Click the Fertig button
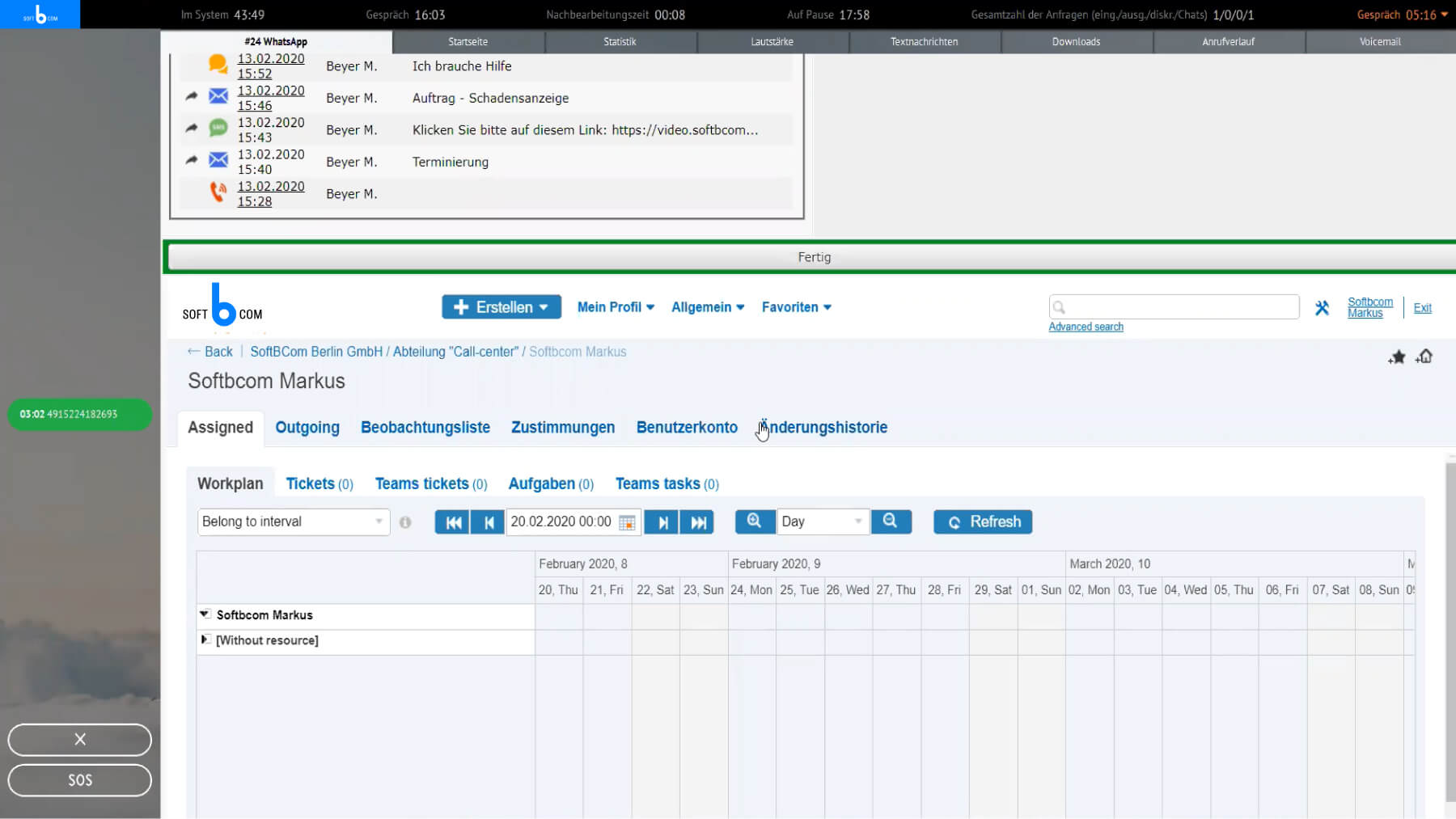1456x819 pixels. tap(811, 257)
